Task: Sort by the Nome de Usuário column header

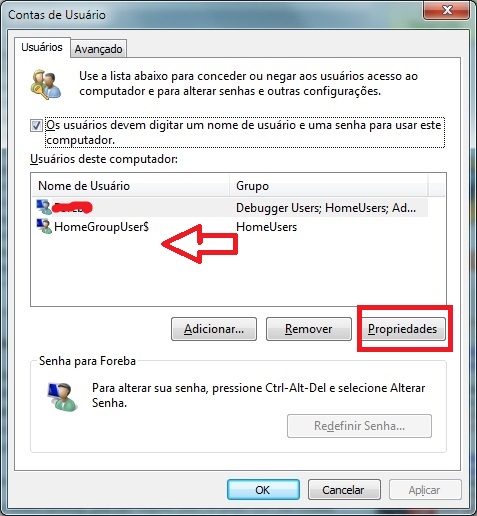Action: coord(130,185)
